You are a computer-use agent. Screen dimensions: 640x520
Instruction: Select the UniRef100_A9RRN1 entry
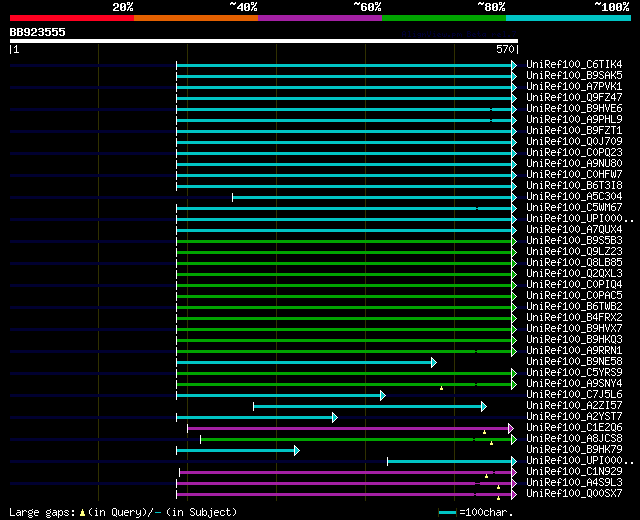tap(574, 351)
